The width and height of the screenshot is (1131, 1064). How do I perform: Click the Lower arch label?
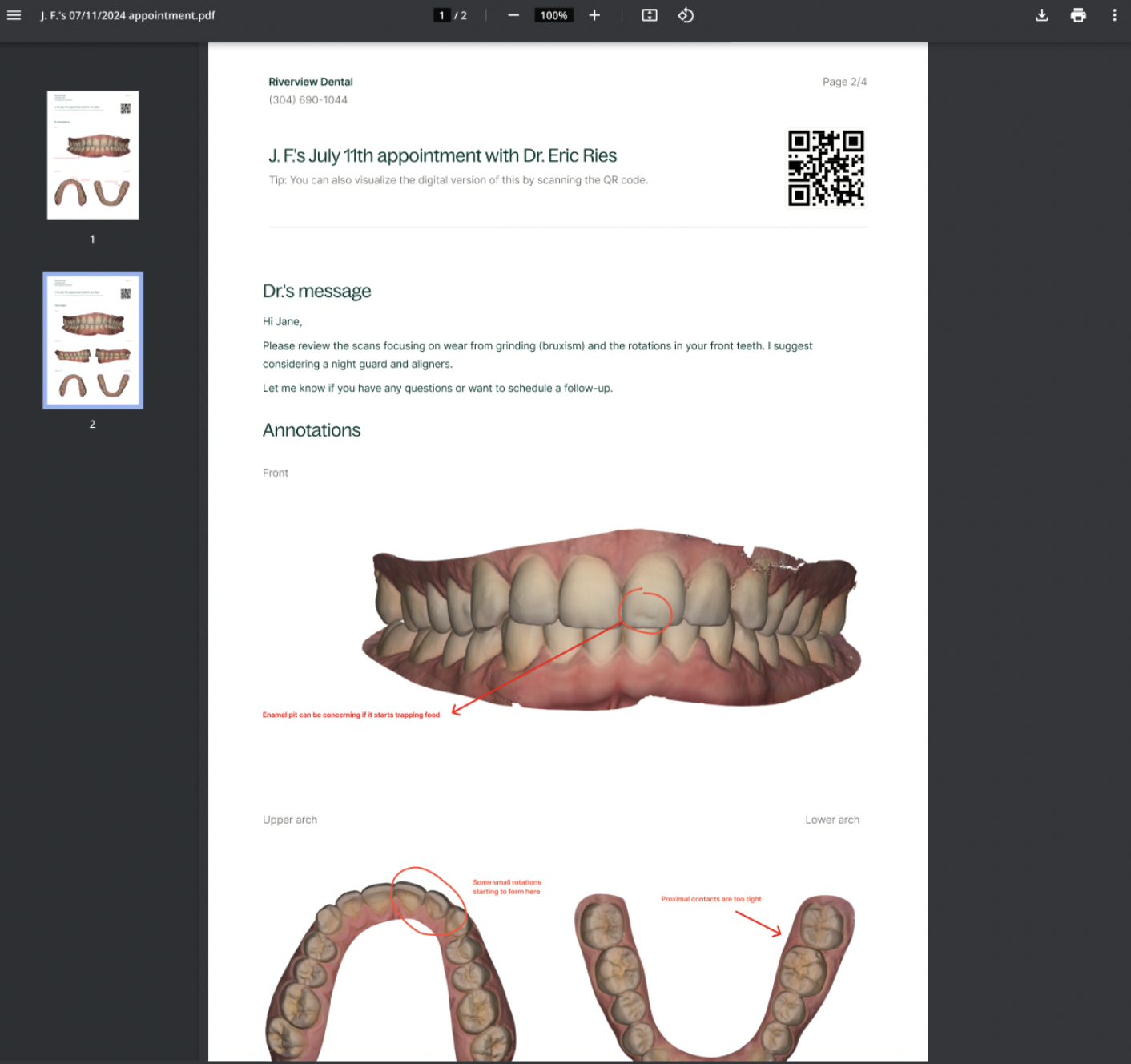point(832,819)
